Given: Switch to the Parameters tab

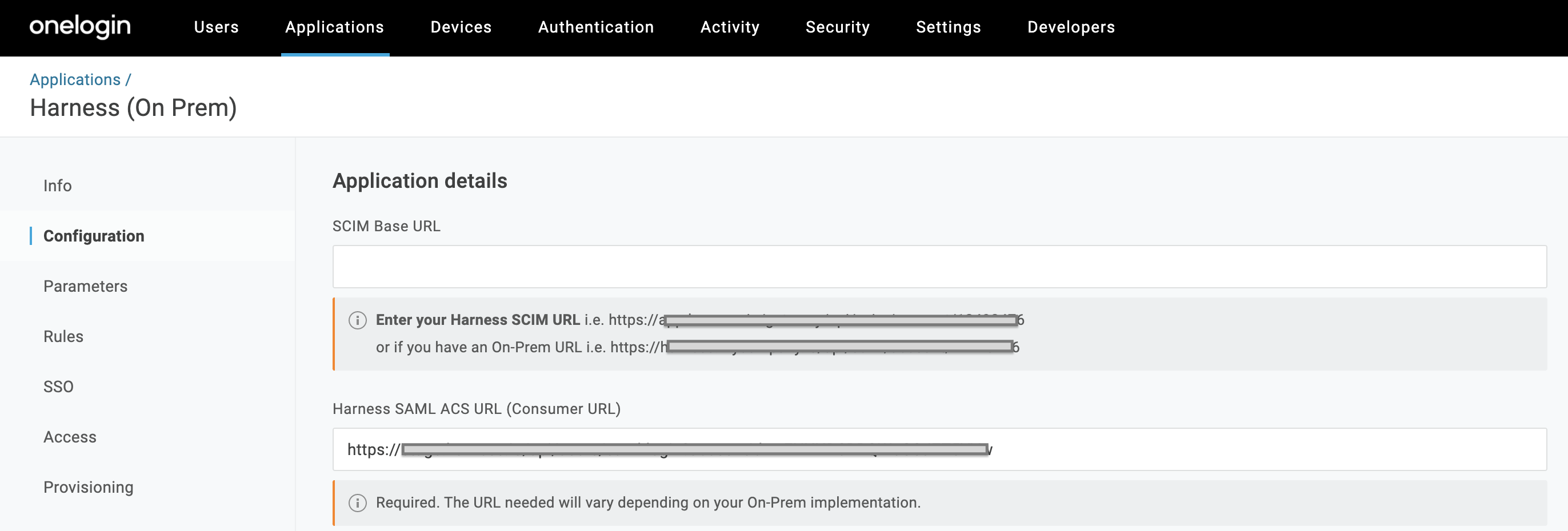Looking at the screenshot, I should (85, 287).
